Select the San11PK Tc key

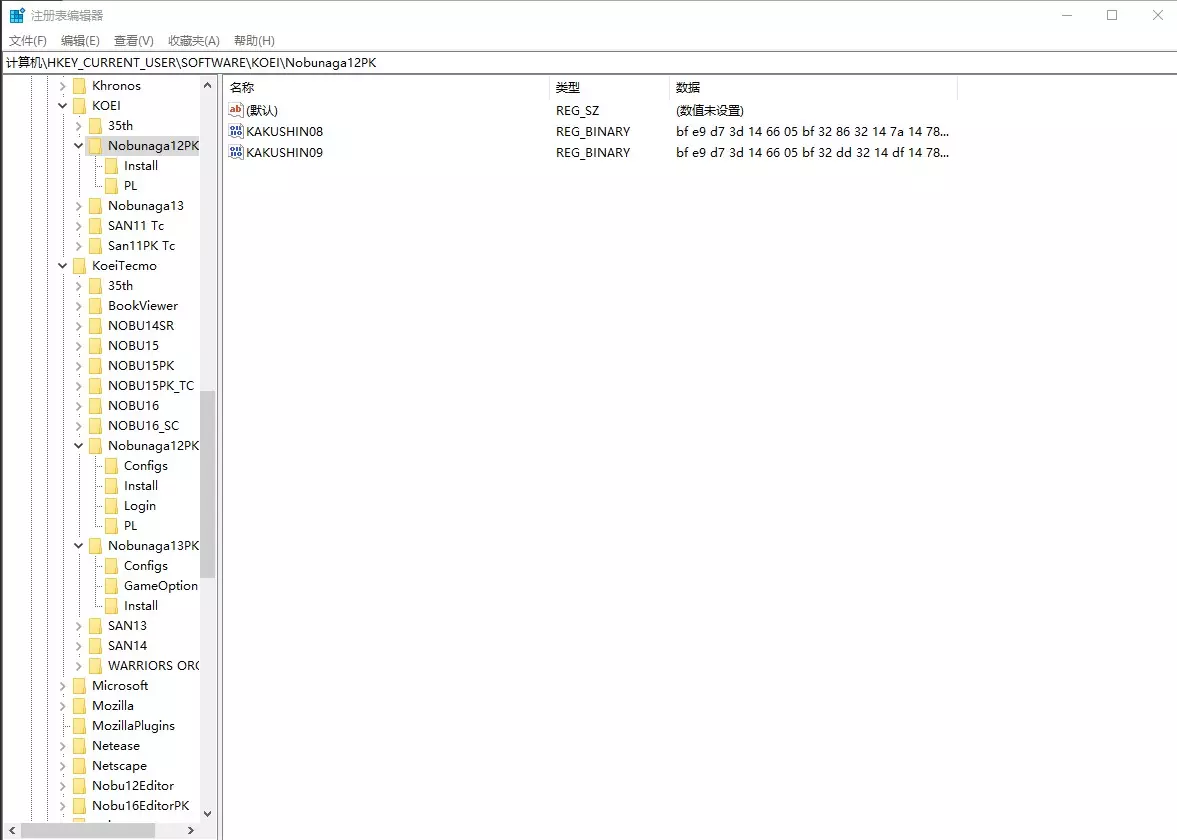pyautogui.click(x=141, y=245)
